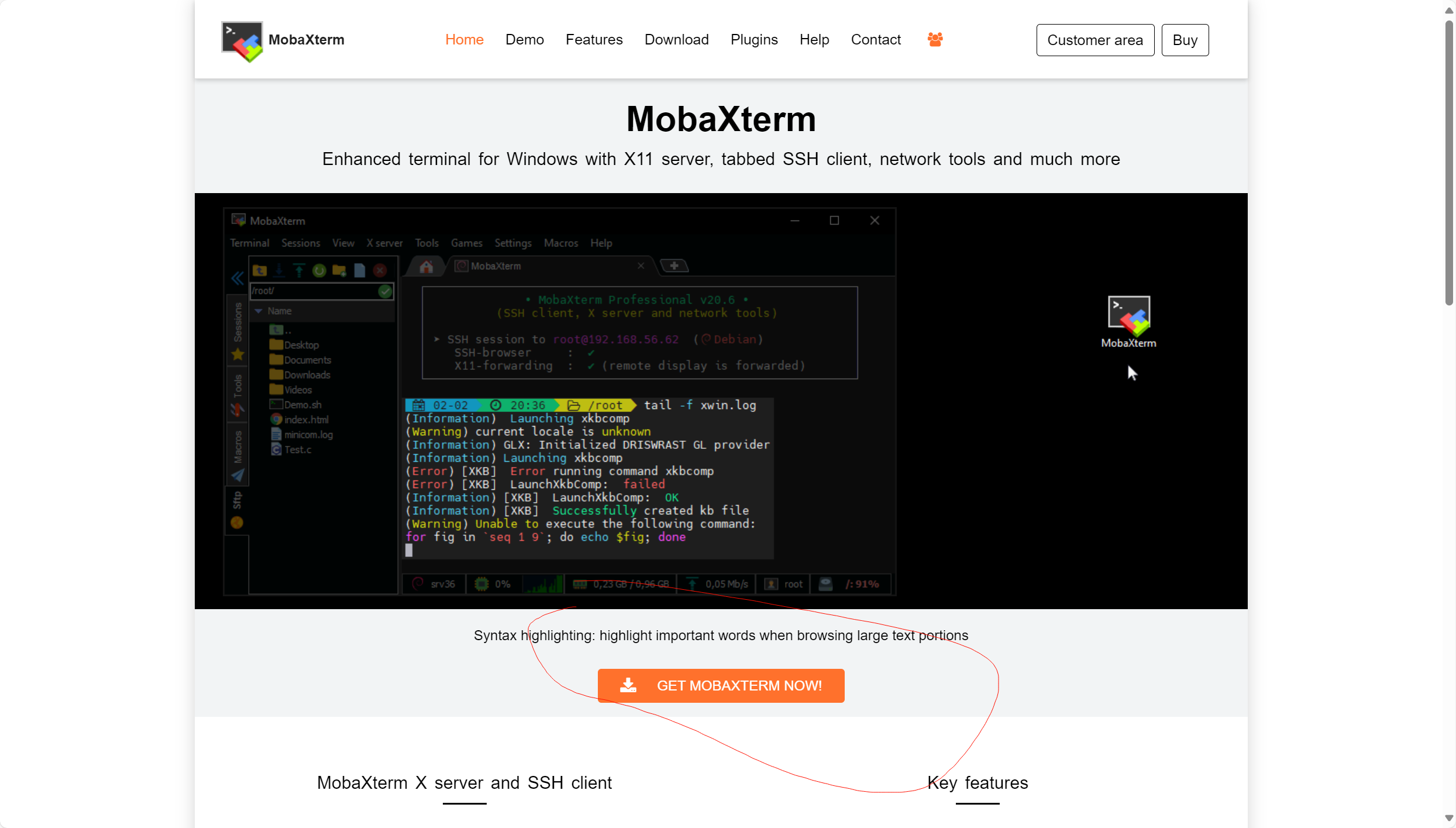Collapse the Name column with its sort triangle
The image size is (1456, 828).
(x=259, y=311)
